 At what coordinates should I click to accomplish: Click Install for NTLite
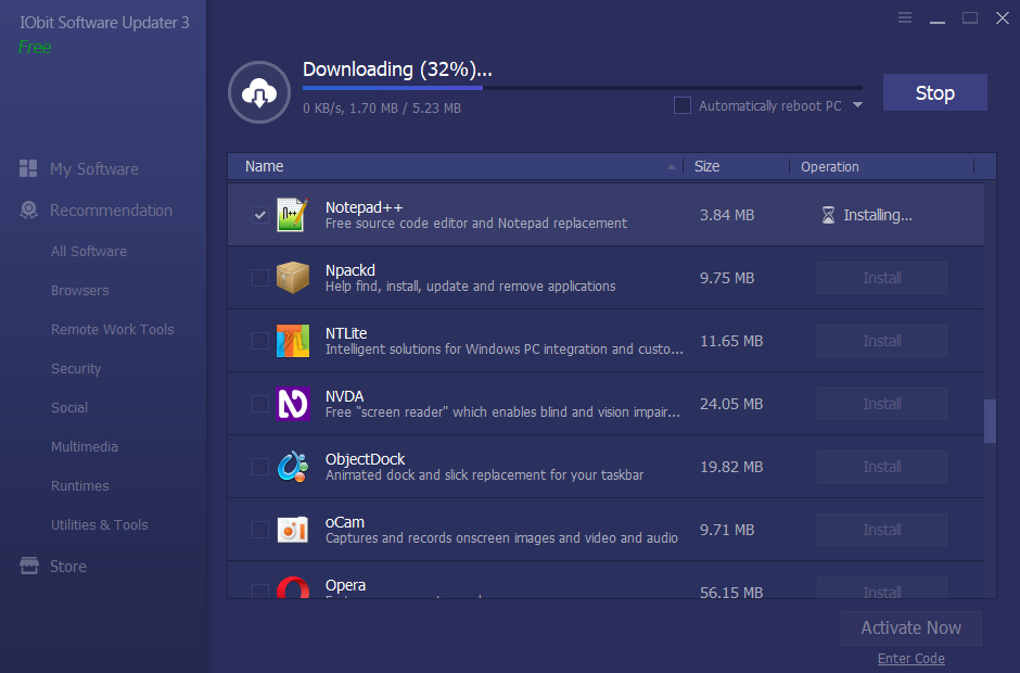coord(882,341)
